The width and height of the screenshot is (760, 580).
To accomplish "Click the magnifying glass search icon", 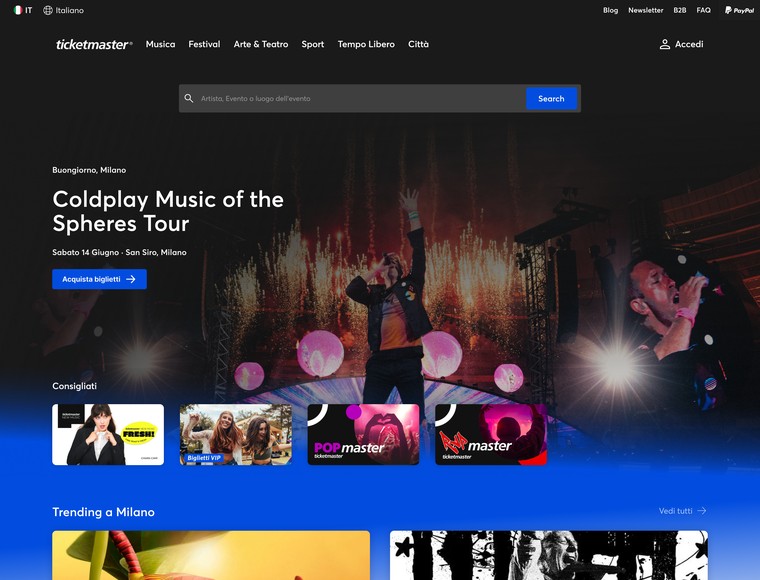I will 189,98.
